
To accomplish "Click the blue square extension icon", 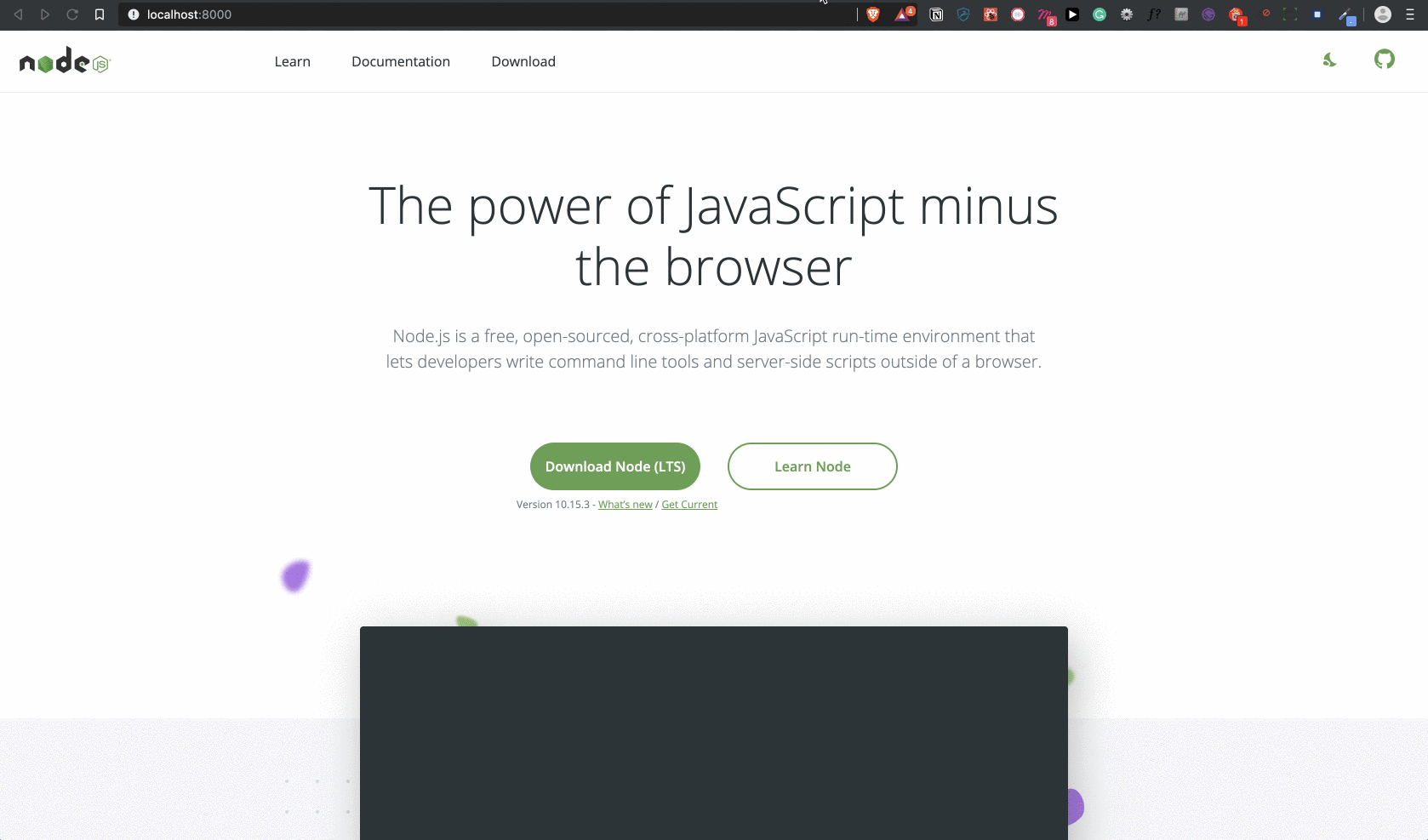I will point(1317,14).
